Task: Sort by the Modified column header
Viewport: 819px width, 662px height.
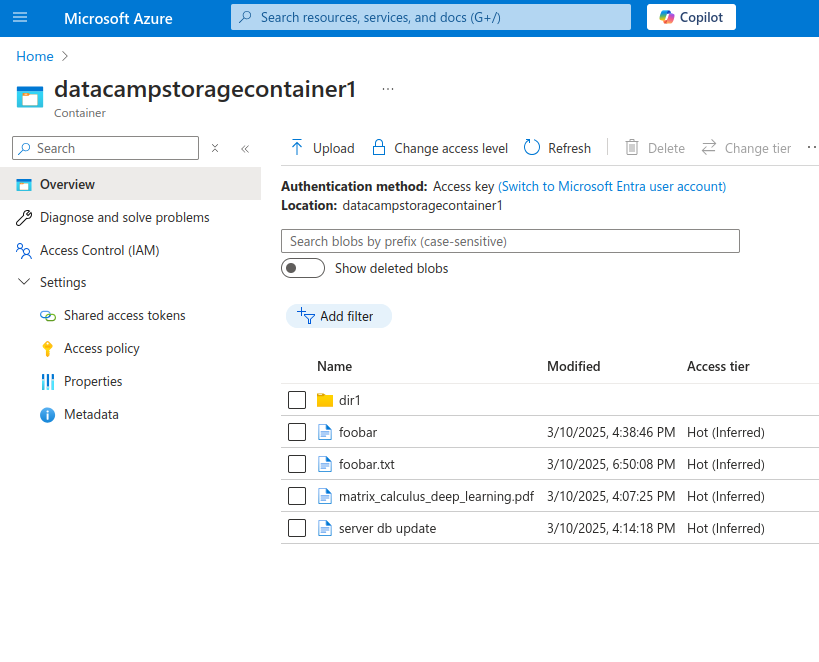Action: click(x=574, y=366)
